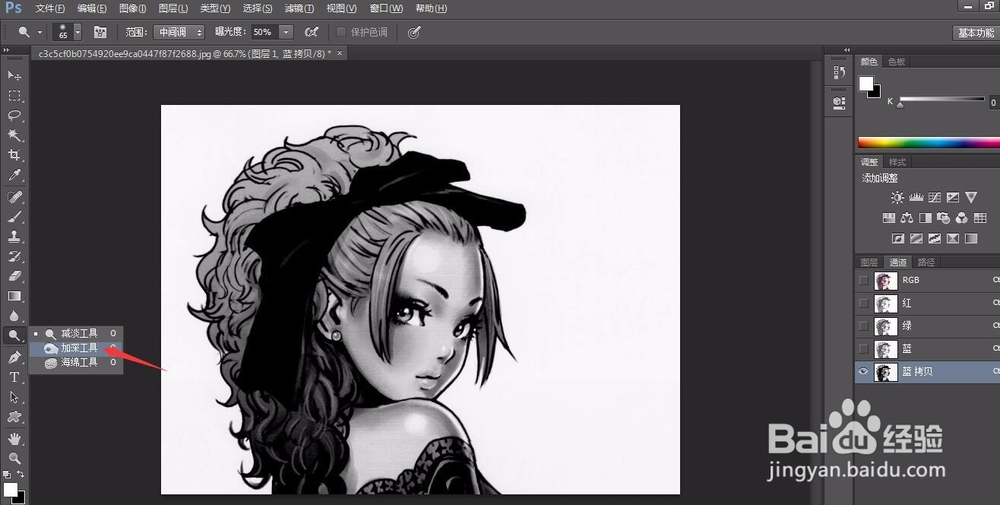
Task: Close the document tab
Action: click(340, 54)
